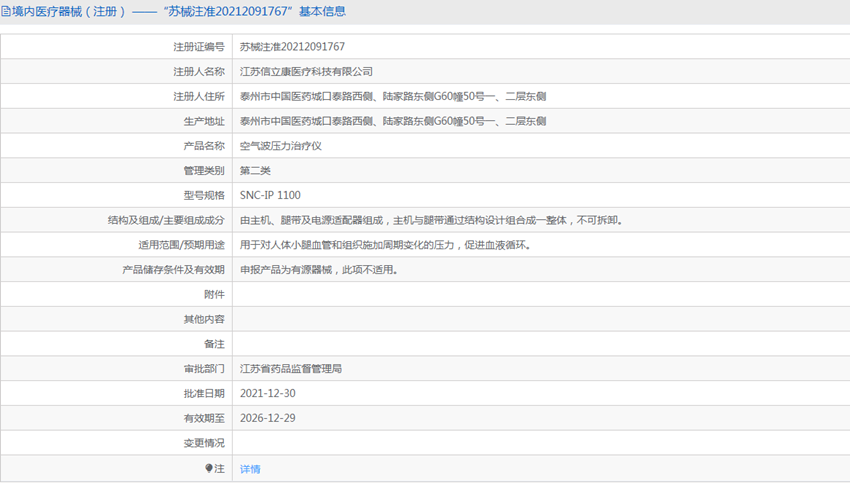
Task: Open the 详情 link in the 注 row
Action: pyautogui.click(x=250, y=469)
